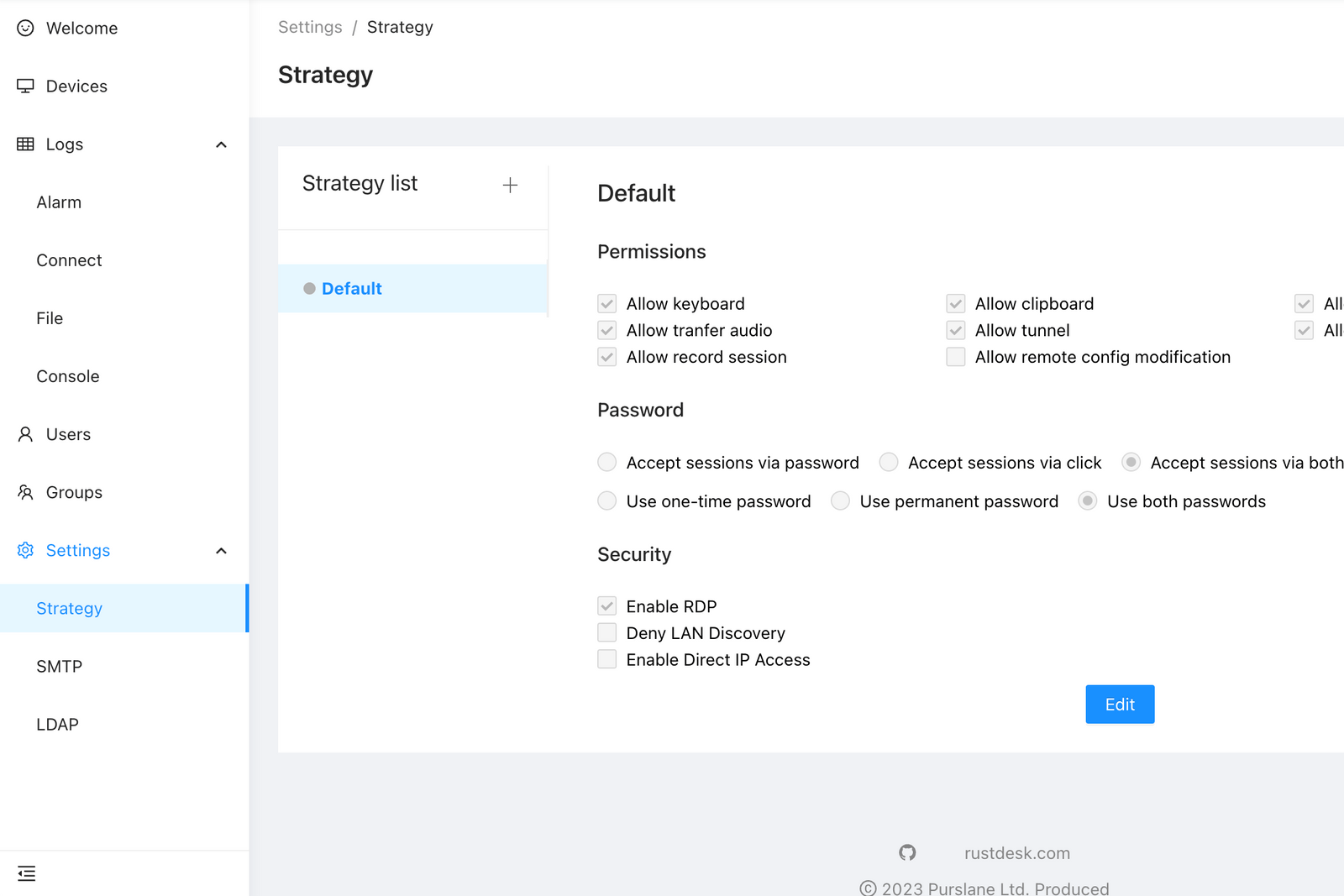The image size is (1344, 896).
Task: Collapse the Logs submenu chevron
Action: tap(222, 144)
